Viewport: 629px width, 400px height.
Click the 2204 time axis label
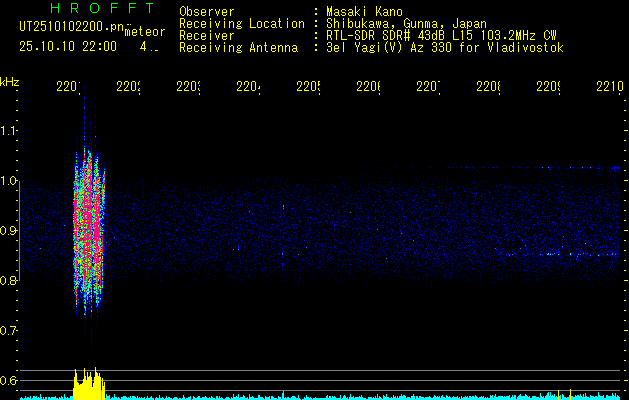coord(248,87)
